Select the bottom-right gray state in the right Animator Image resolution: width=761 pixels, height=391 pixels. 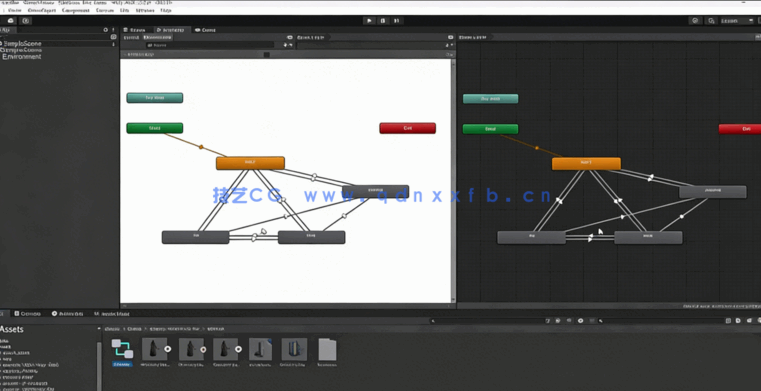(648, 237)
